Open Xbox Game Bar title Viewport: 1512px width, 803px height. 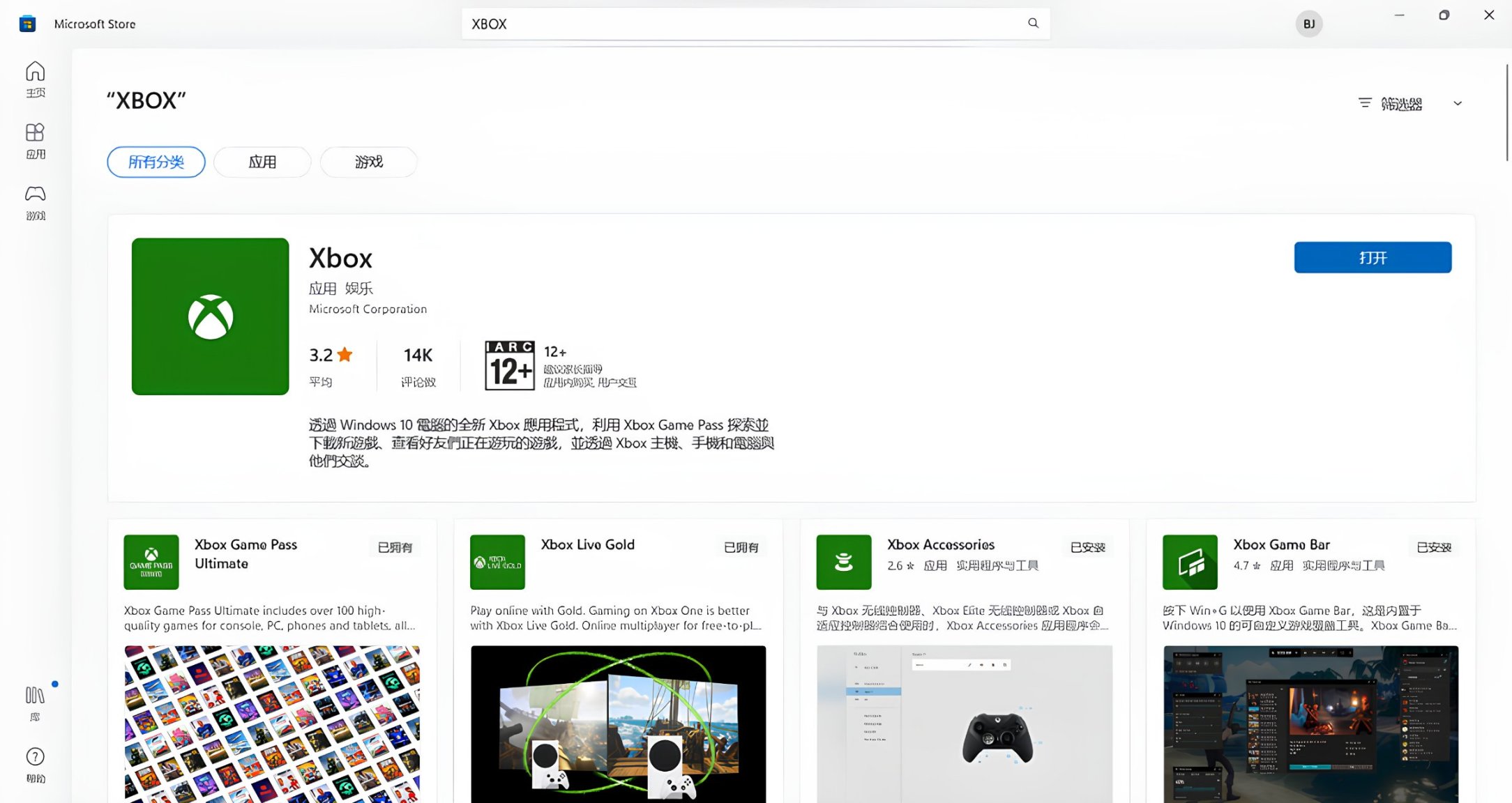pyautogui.click(x=1281, y=544)
